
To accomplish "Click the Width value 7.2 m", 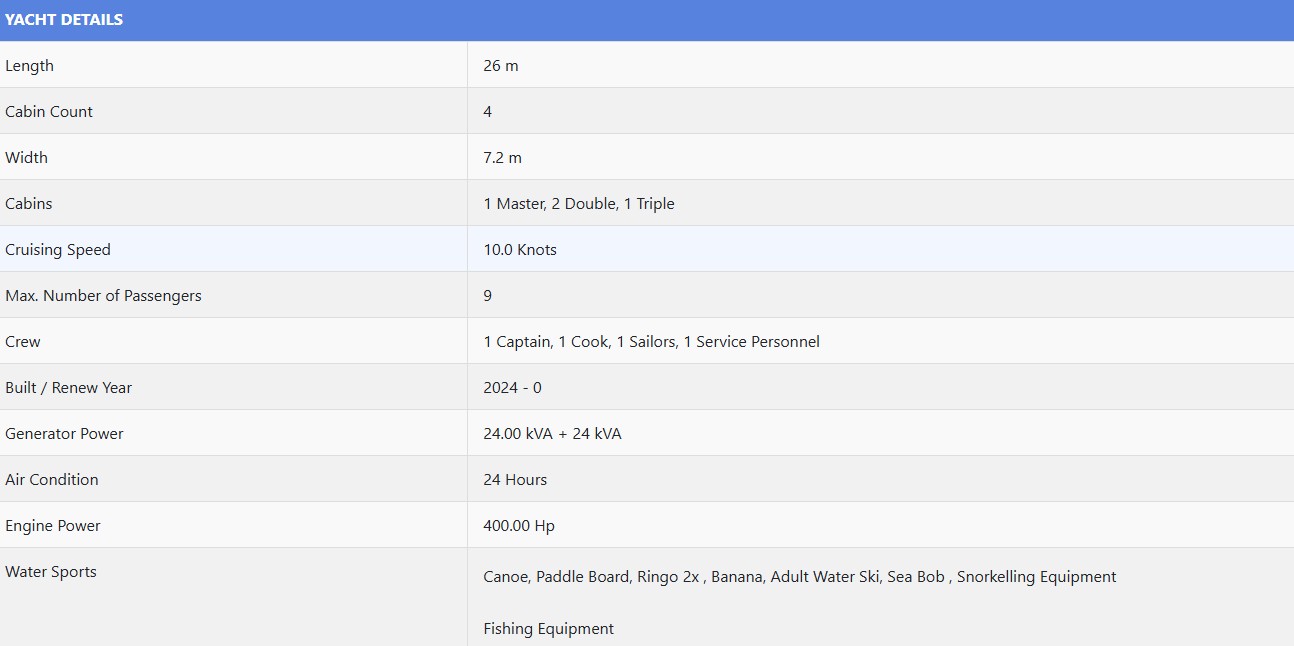I will click(502, 158).
